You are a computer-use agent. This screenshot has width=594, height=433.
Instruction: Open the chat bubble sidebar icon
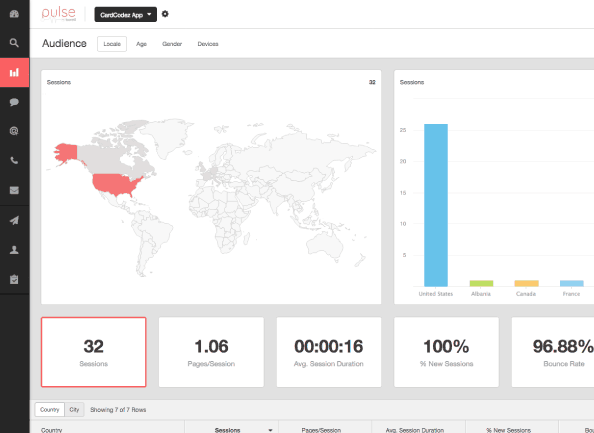[14, 102]
